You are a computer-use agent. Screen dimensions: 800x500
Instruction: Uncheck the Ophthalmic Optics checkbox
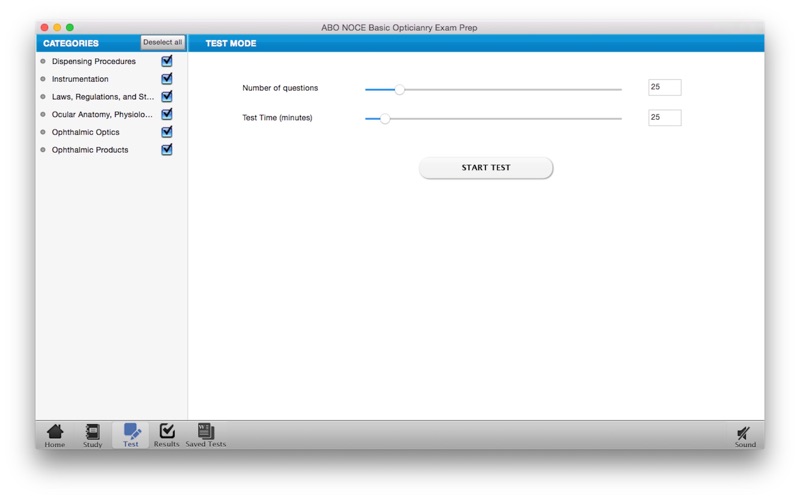pos(167,132)
